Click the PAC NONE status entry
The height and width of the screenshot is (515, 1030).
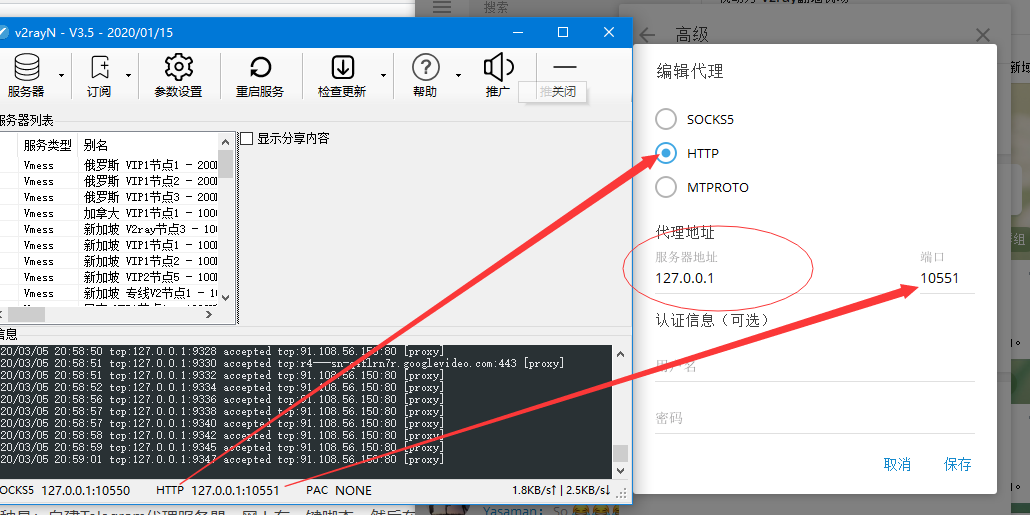tap(338, 490)
